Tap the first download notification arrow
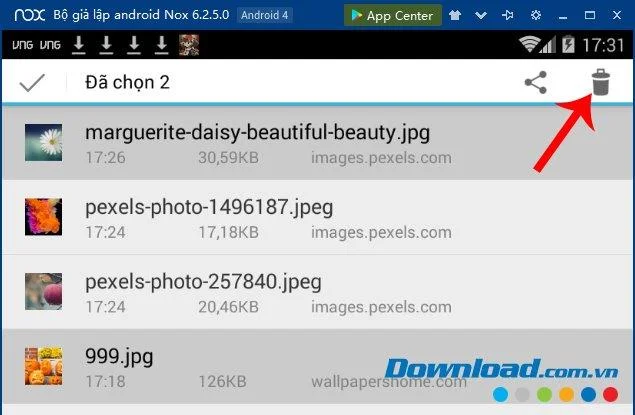Screen dimensions: 635x415 (x=79, y=45)
